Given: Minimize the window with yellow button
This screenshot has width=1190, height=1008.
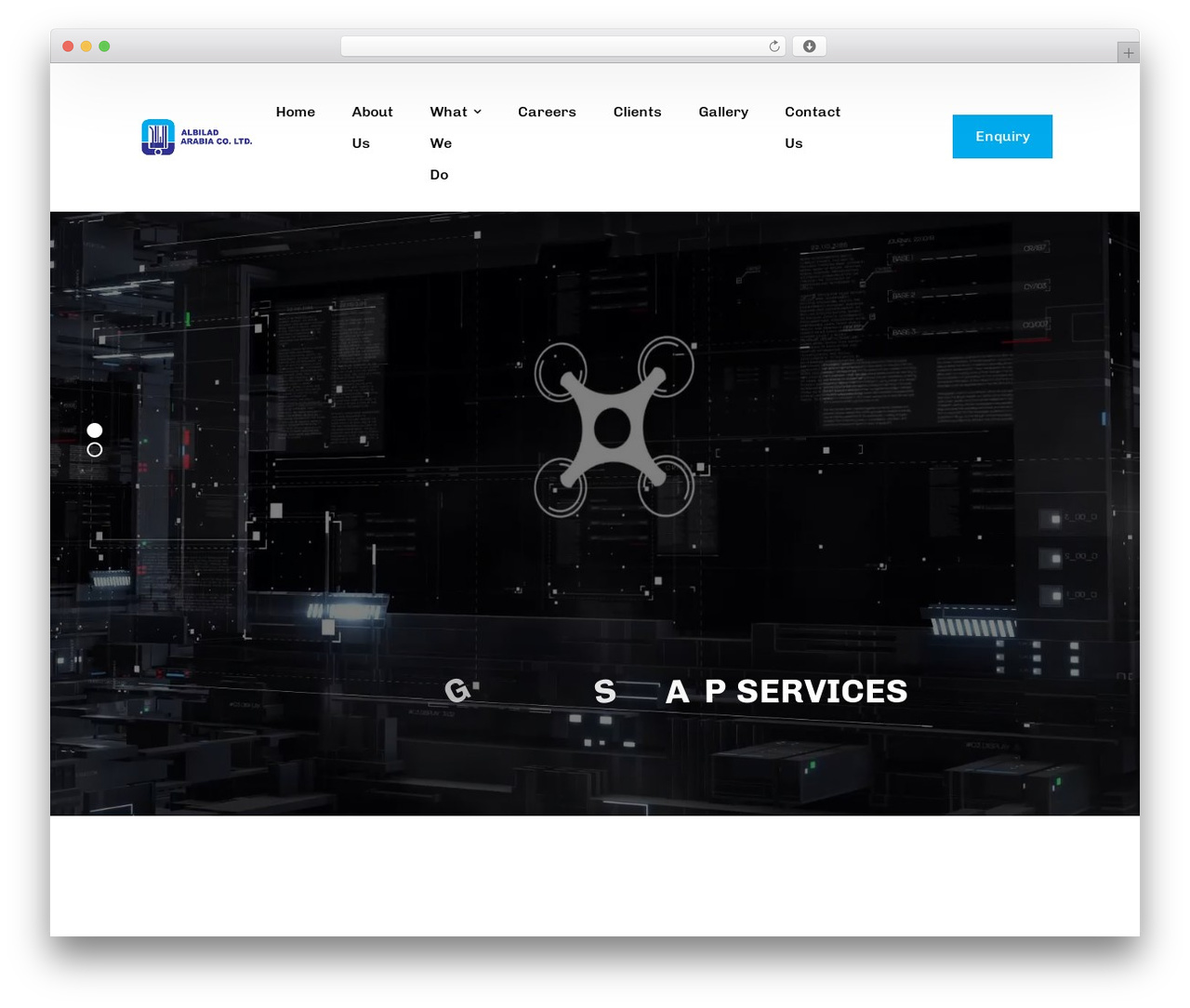Looking at the screenshot, I should 86,46.
